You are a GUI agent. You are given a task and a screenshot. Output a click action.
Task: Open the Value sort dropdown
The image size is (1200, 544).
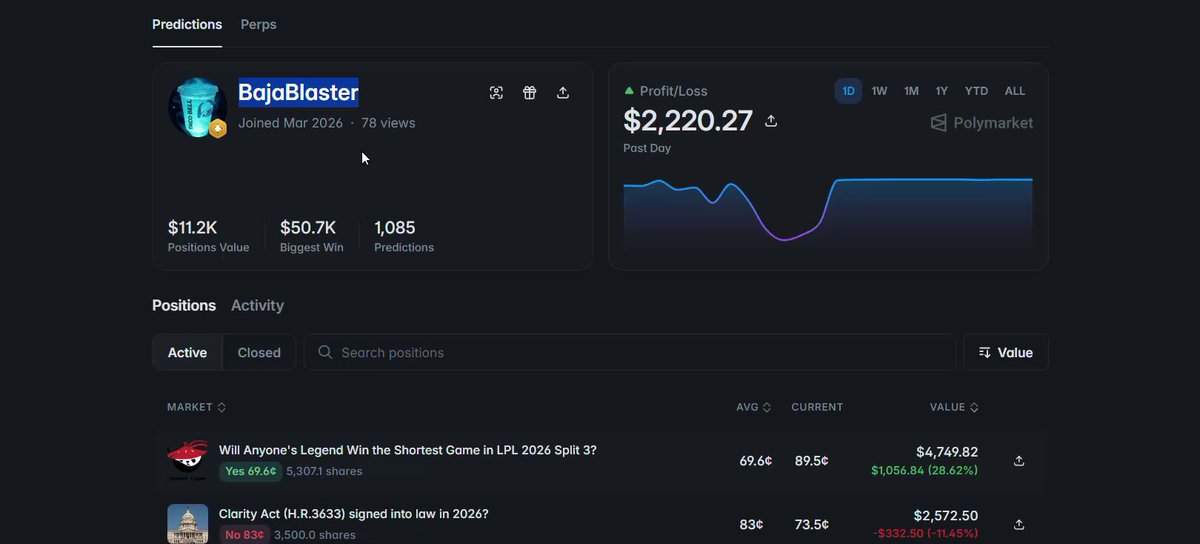(x=1006, y=352)
